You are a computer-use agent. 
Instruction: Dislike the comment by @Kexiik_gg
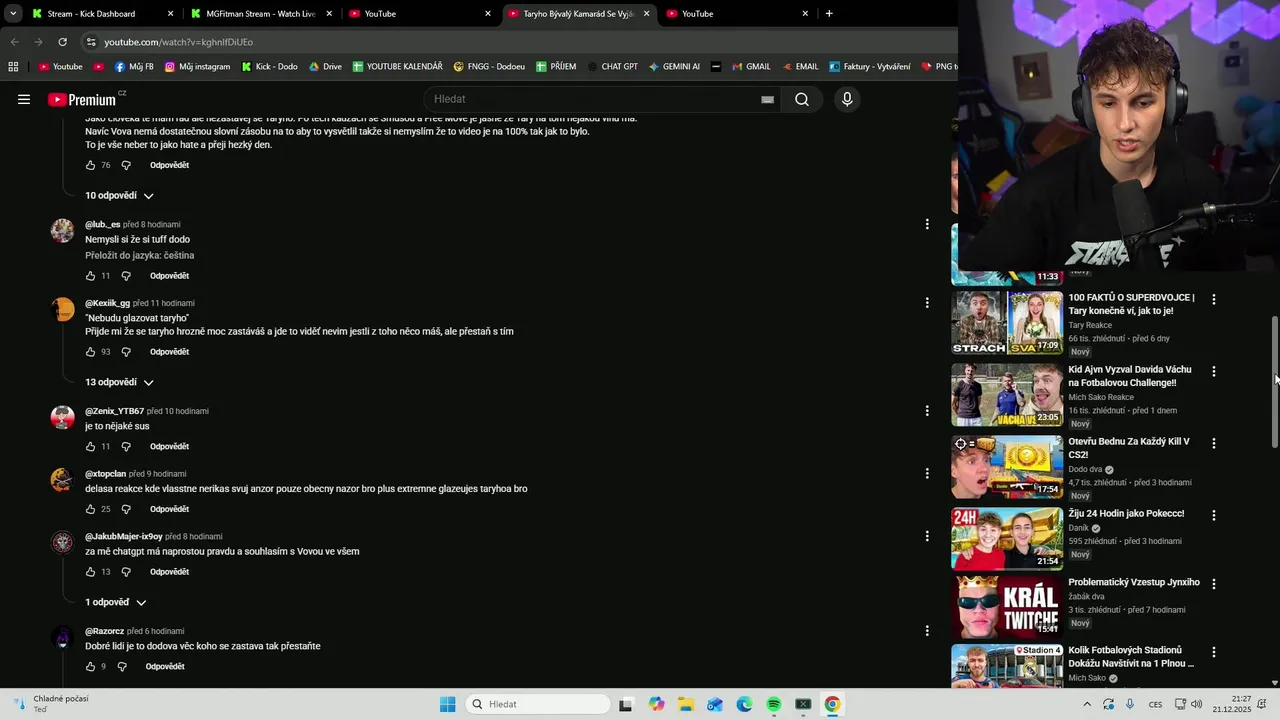(x=126, y=352)
